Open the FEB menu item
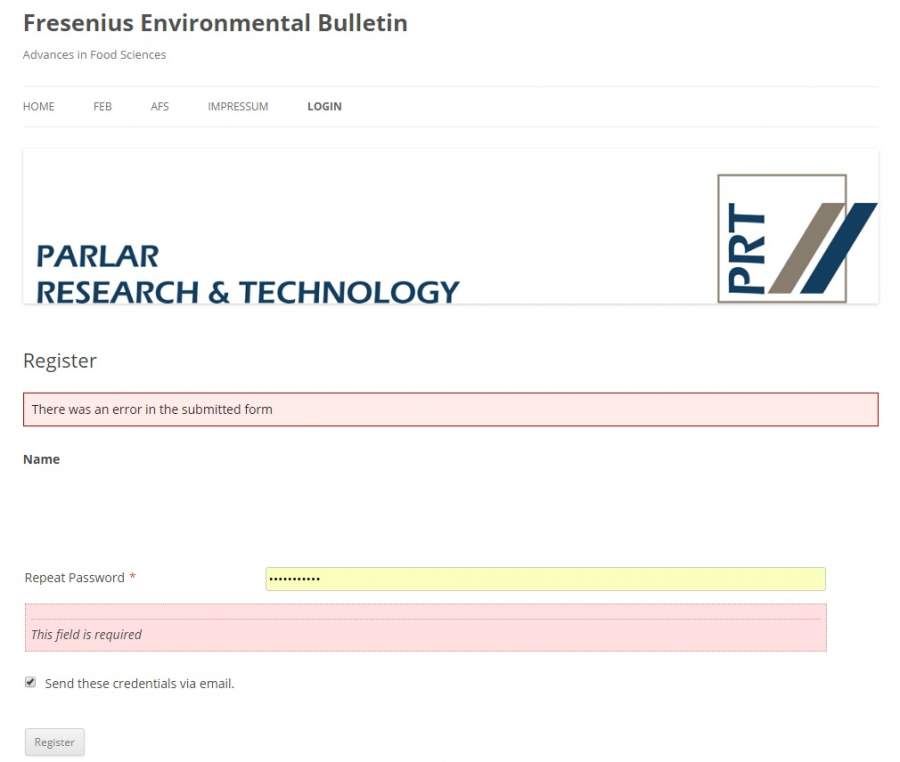 (102, 106)
